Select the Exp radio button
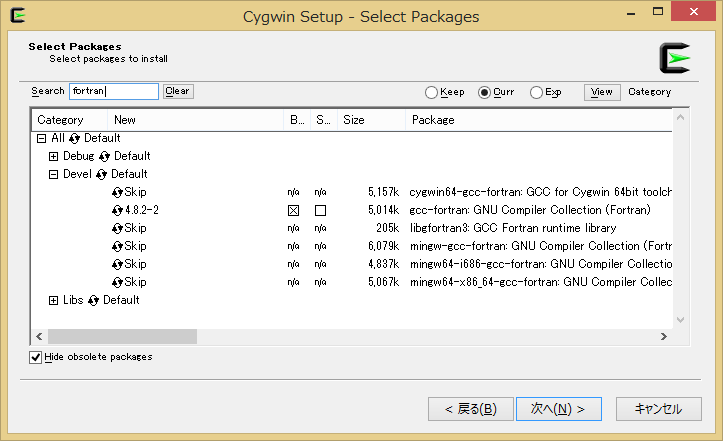 click(x=536, y=92)
